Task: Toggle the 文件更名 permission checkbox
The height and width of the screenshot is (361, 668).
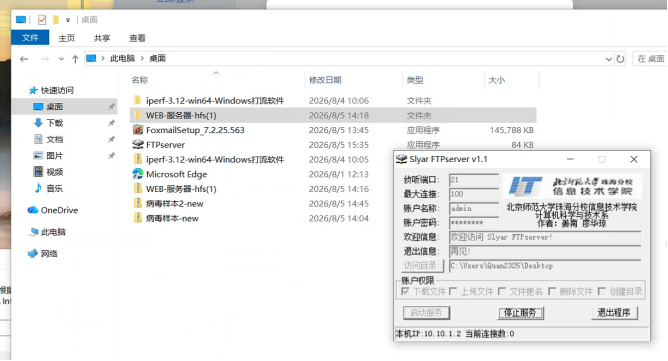Action: [x=502, y=291]
